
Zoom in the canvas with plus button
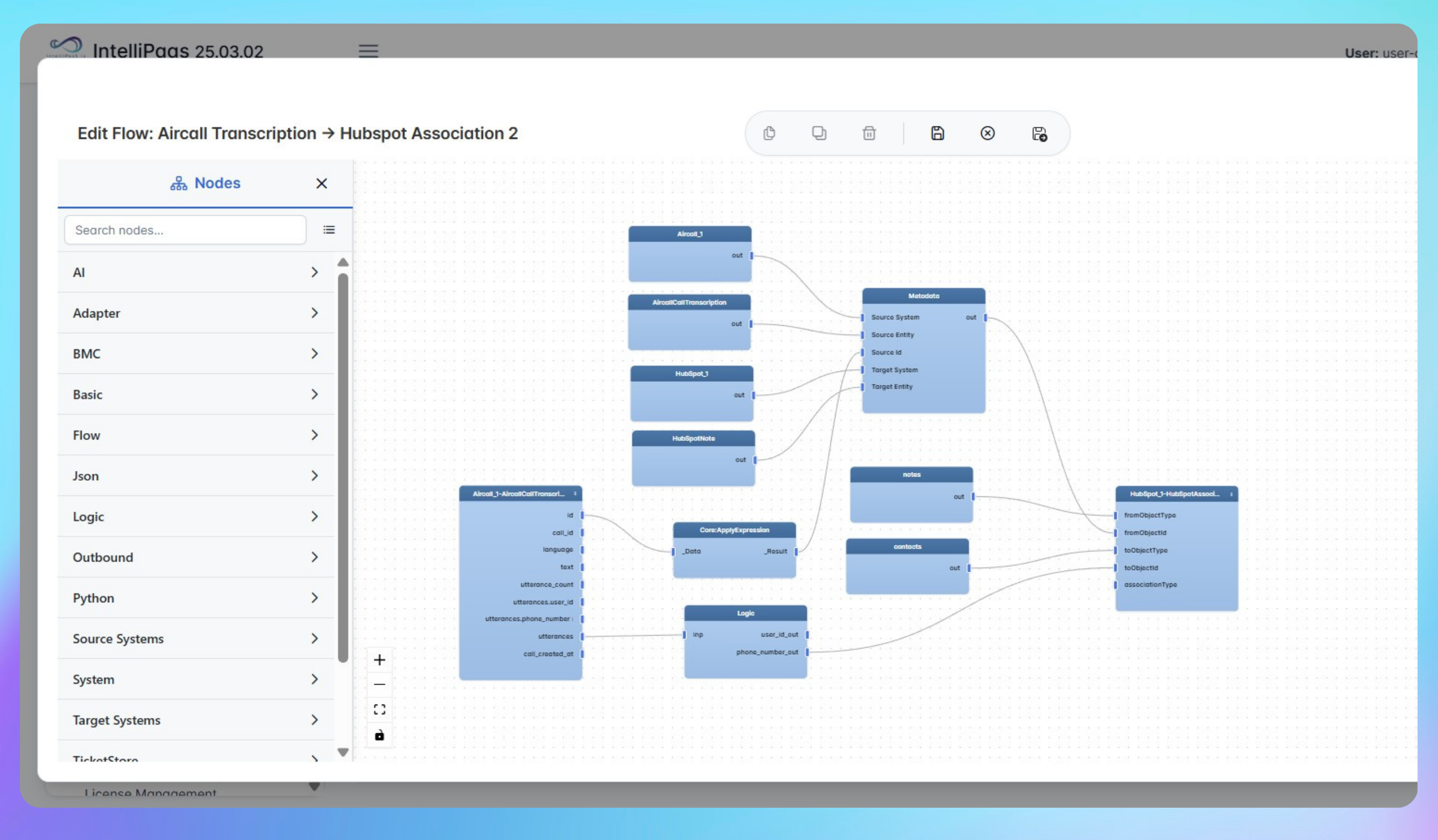(379, 660)
